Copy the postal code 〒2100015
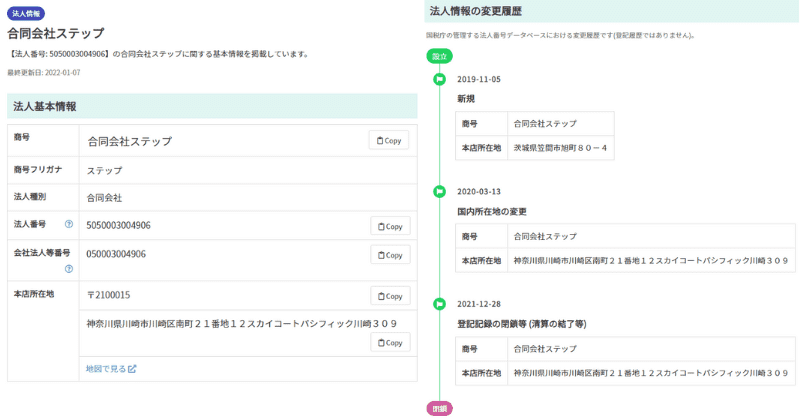This screenshot has width=800, height=420. pyautogui.click(x=390, y=296)
